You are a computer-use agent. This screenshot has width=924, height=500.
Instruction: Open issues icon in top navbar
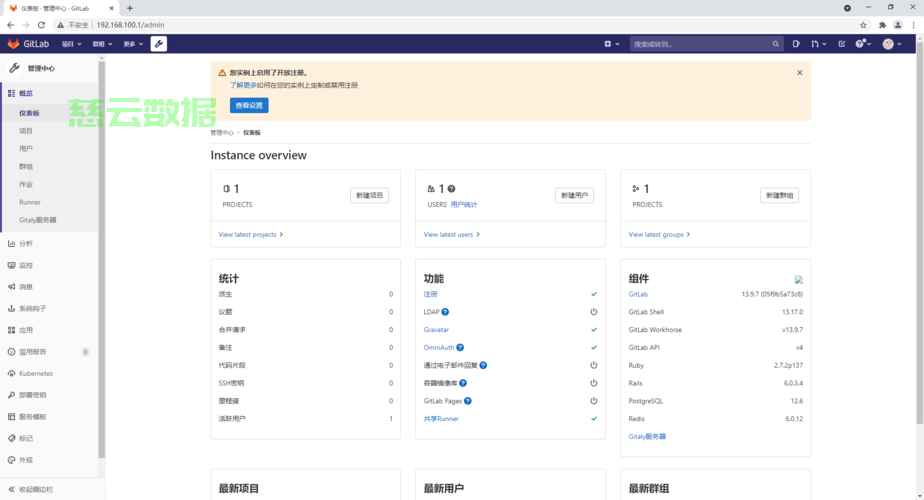[x=796, y=44]
